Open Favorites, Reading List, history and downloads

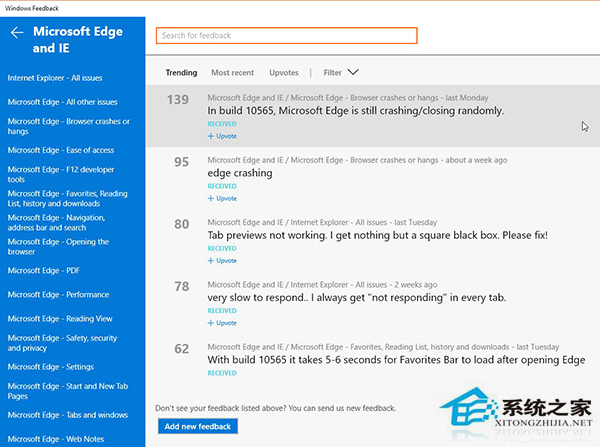[67, 199]
